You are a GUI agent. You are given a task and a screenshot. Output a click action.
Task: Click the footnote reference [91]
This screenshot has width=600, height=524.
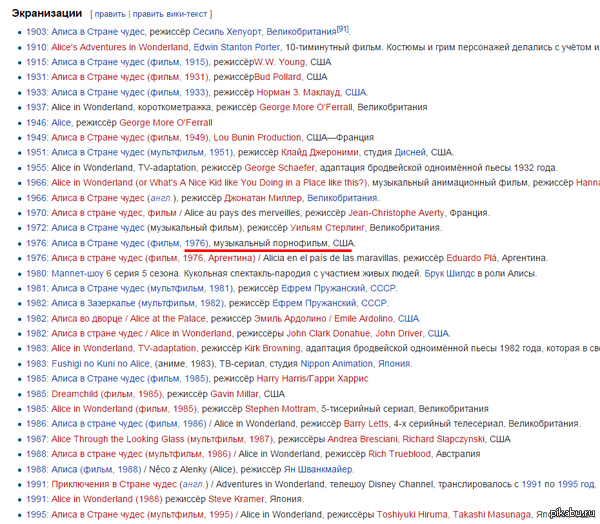(342, 29)
